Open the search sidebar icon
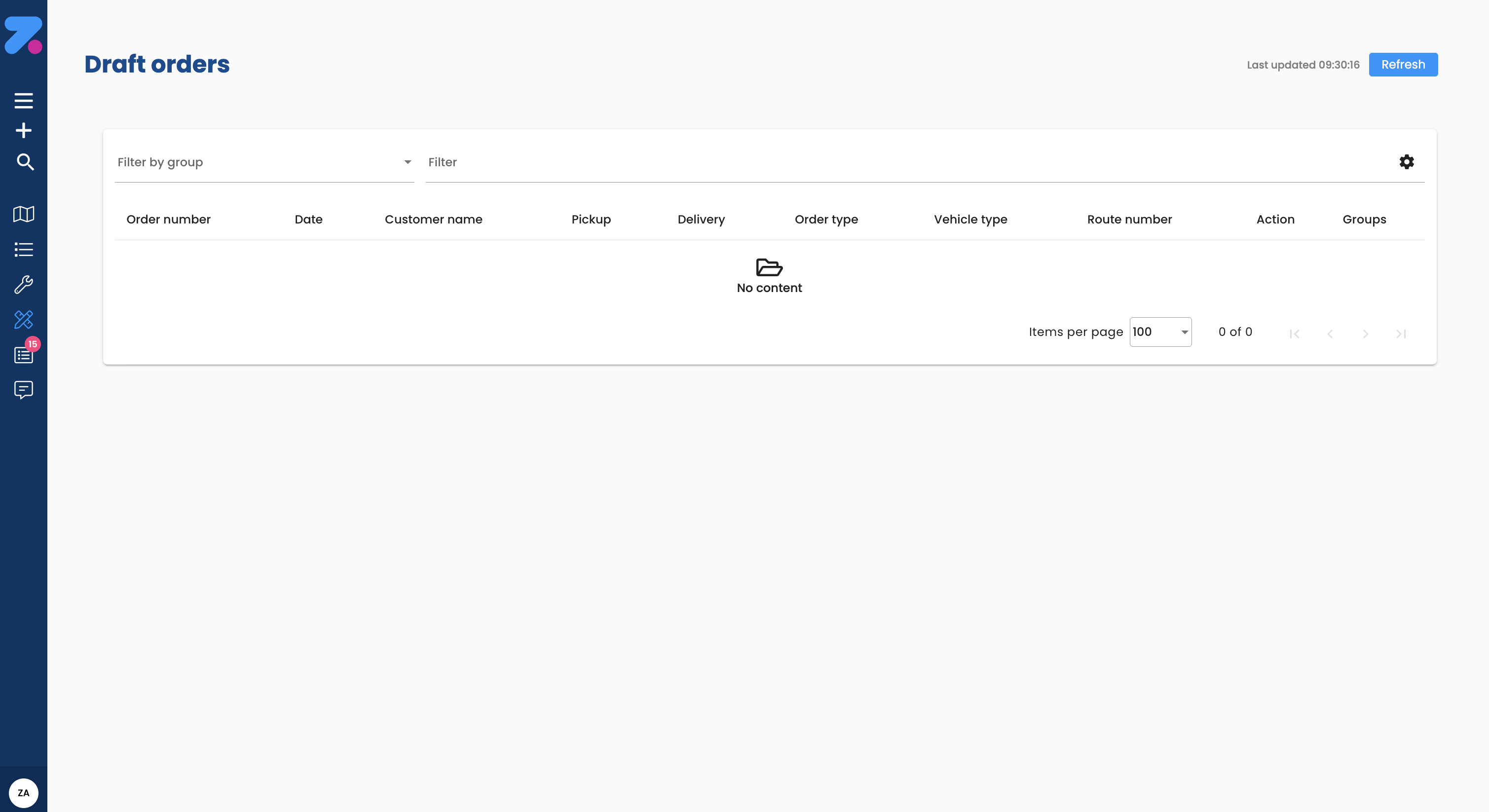The width and height of the screenshot is (1489, 812). pos(24,162)
